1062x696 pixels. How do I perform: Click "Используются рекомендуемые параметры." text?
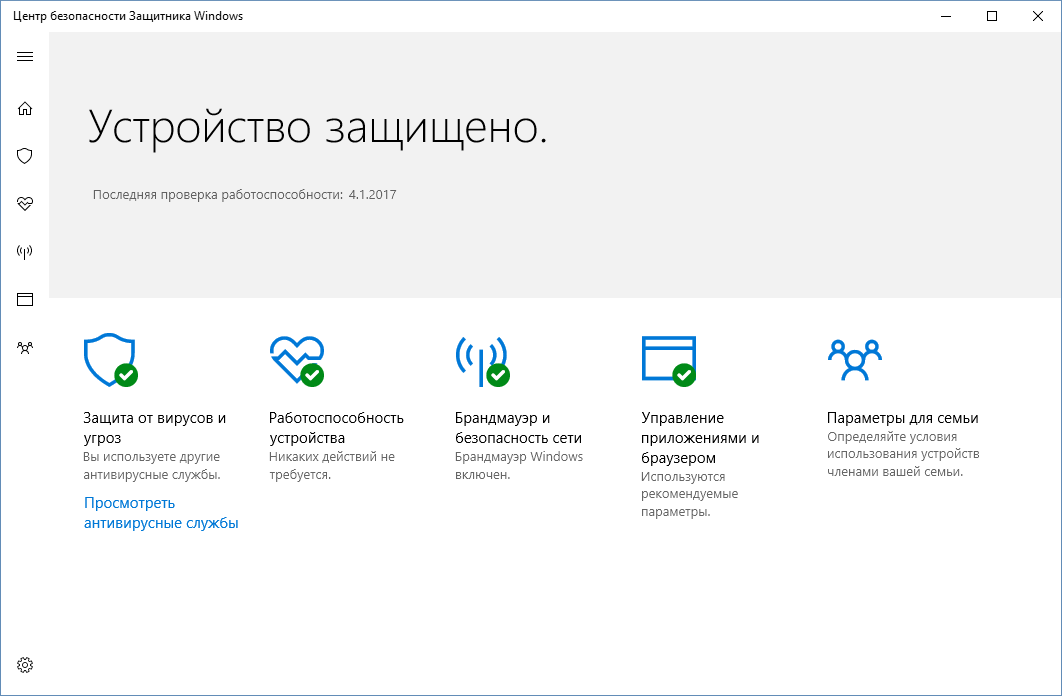pos(689,494)
